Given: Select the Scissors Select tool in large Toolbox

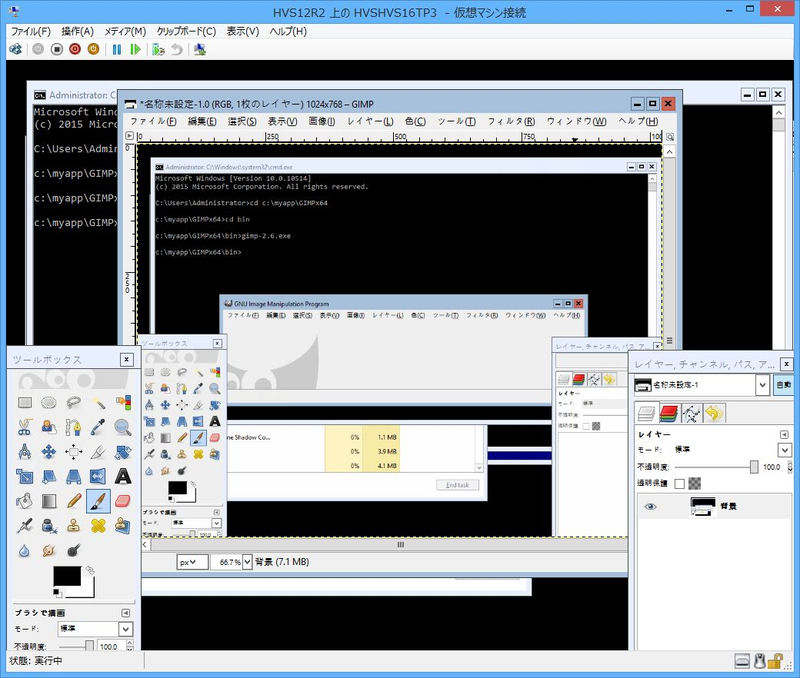Looking at the screenshot, I should [x=24, y=427].
